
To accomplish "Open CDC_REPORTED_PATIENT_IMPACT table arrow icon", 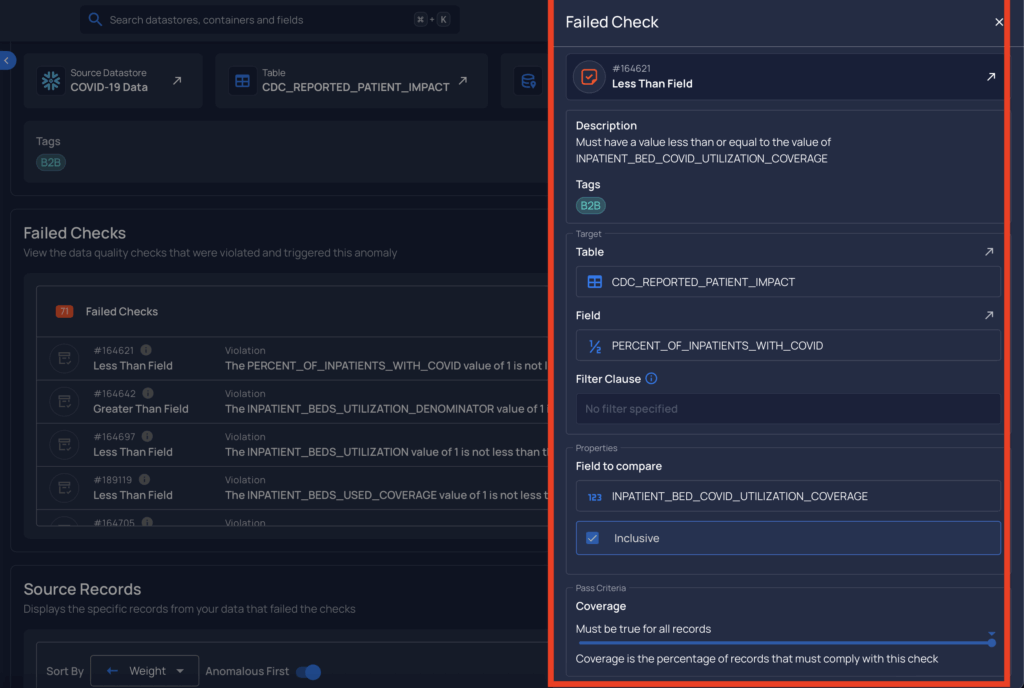I will click(x=462, y=81).
